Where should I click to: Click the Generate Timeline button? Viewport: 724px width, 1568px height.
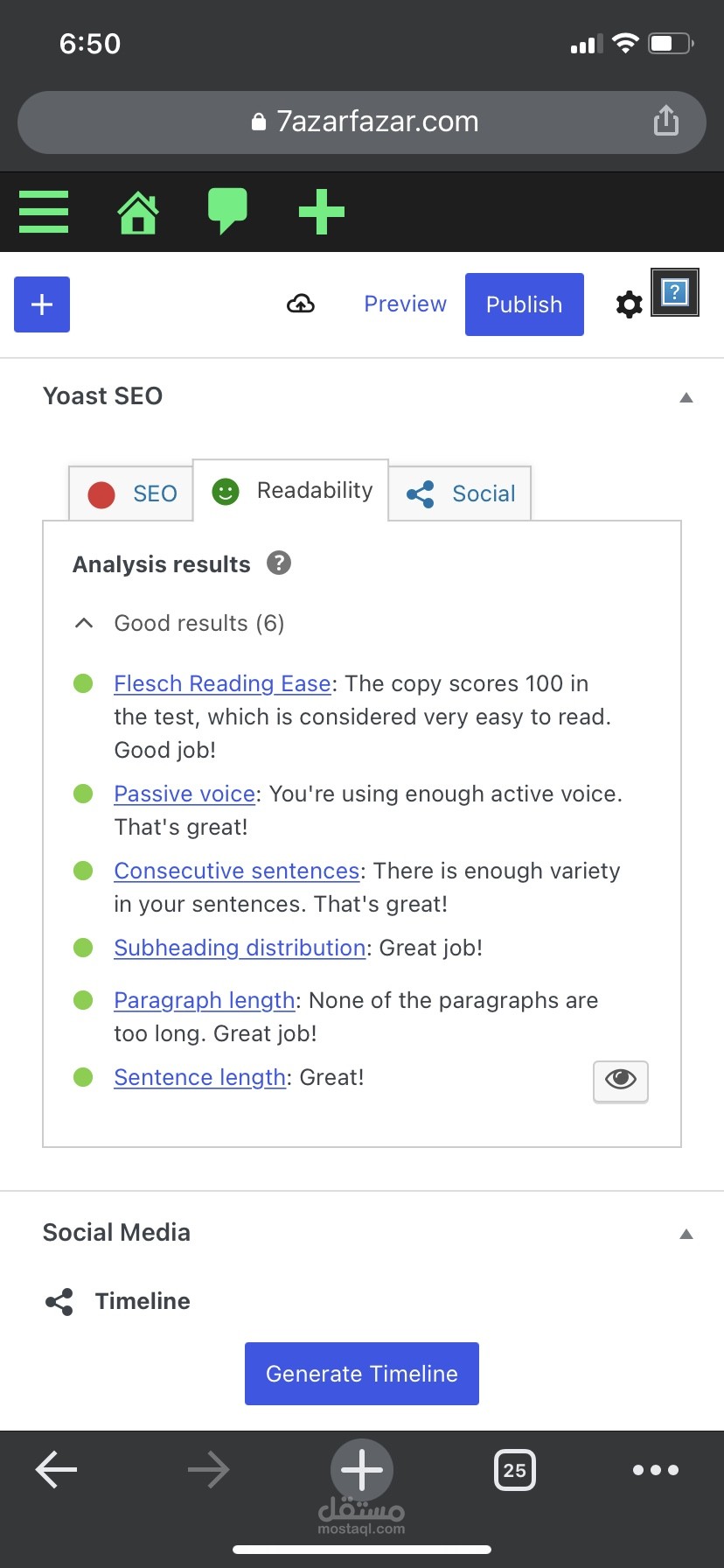click(362, 1374)
